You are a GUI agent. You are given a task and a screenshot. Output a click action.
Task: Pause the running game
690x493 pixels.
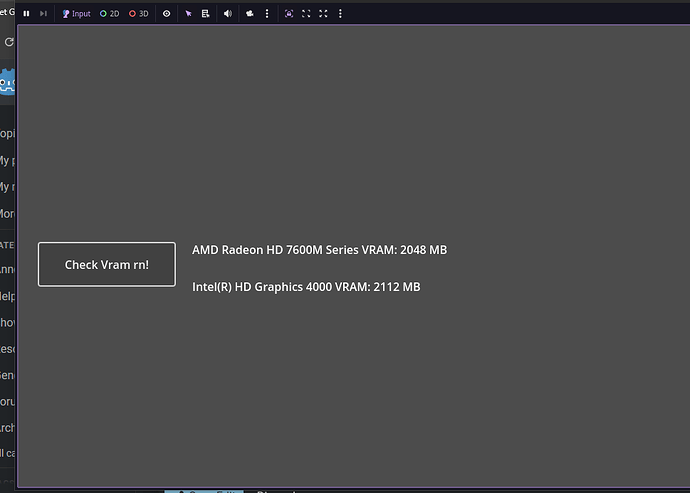coord(26,14)
